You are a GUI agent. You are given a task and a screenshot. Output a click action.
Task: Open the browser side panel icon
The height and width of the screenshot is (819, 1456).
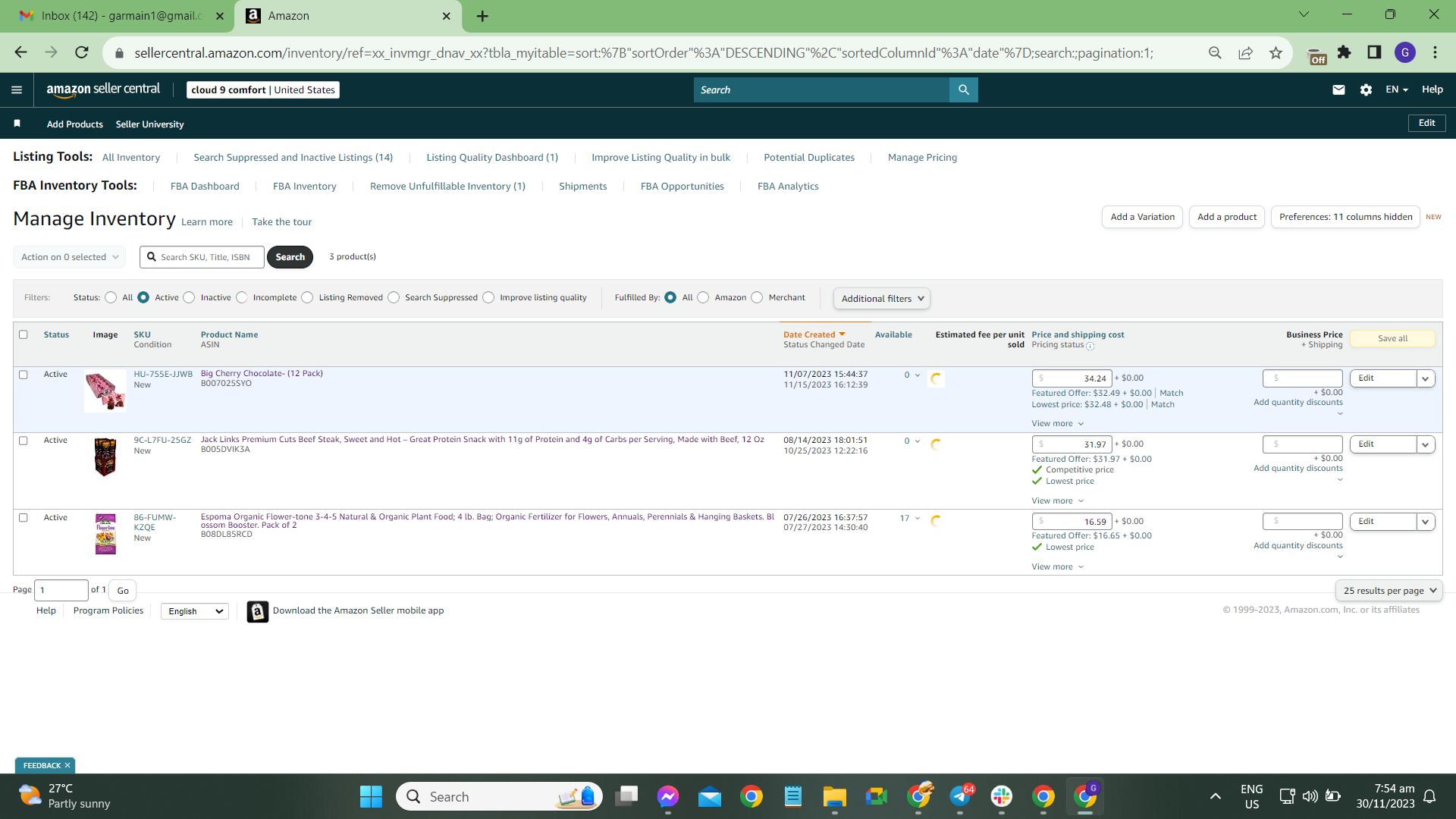[x=1374, y=52]
